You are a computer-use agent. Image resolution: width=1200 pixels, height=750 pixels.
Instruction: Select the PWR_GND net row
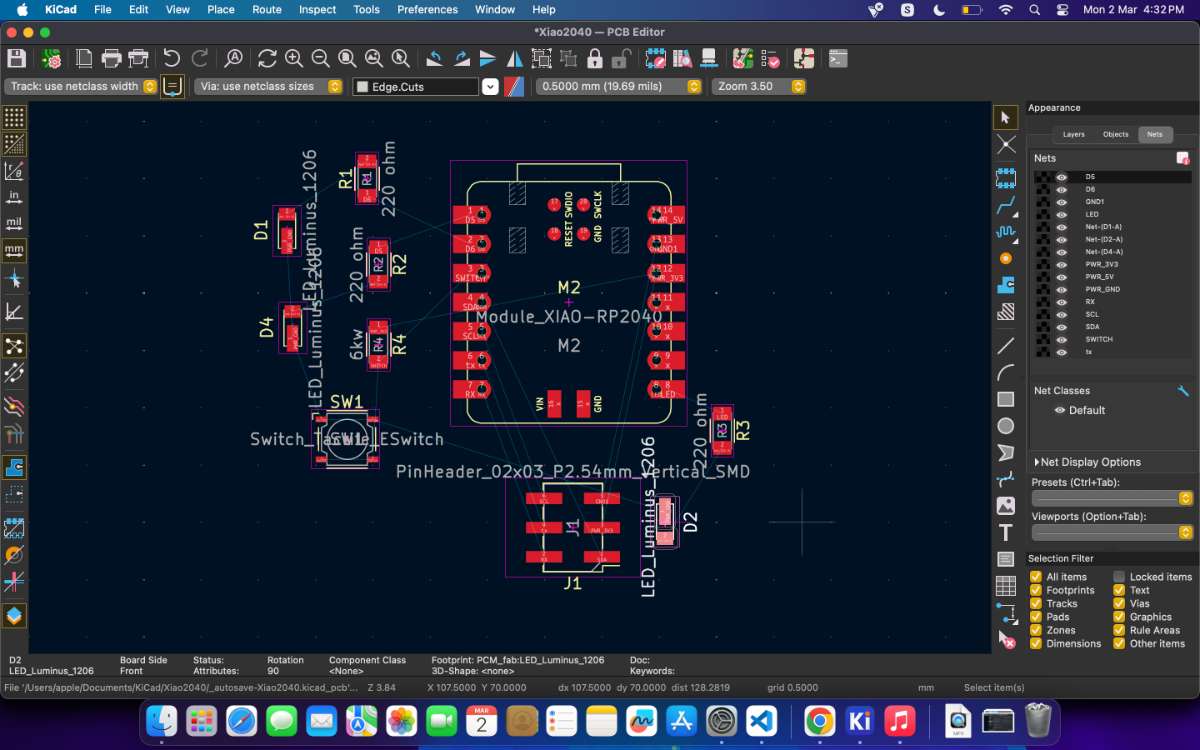1112,289
